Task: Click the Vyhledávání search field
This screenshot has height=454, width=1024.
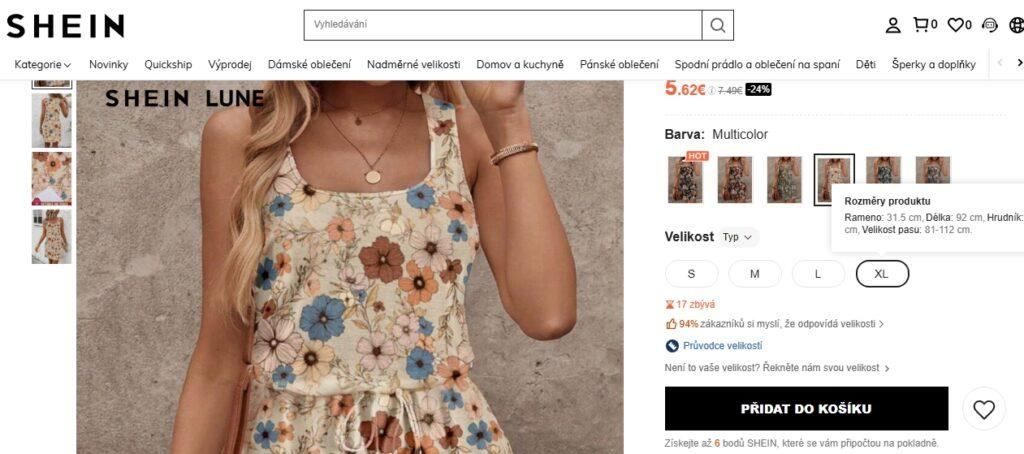Action: (502, 25)
